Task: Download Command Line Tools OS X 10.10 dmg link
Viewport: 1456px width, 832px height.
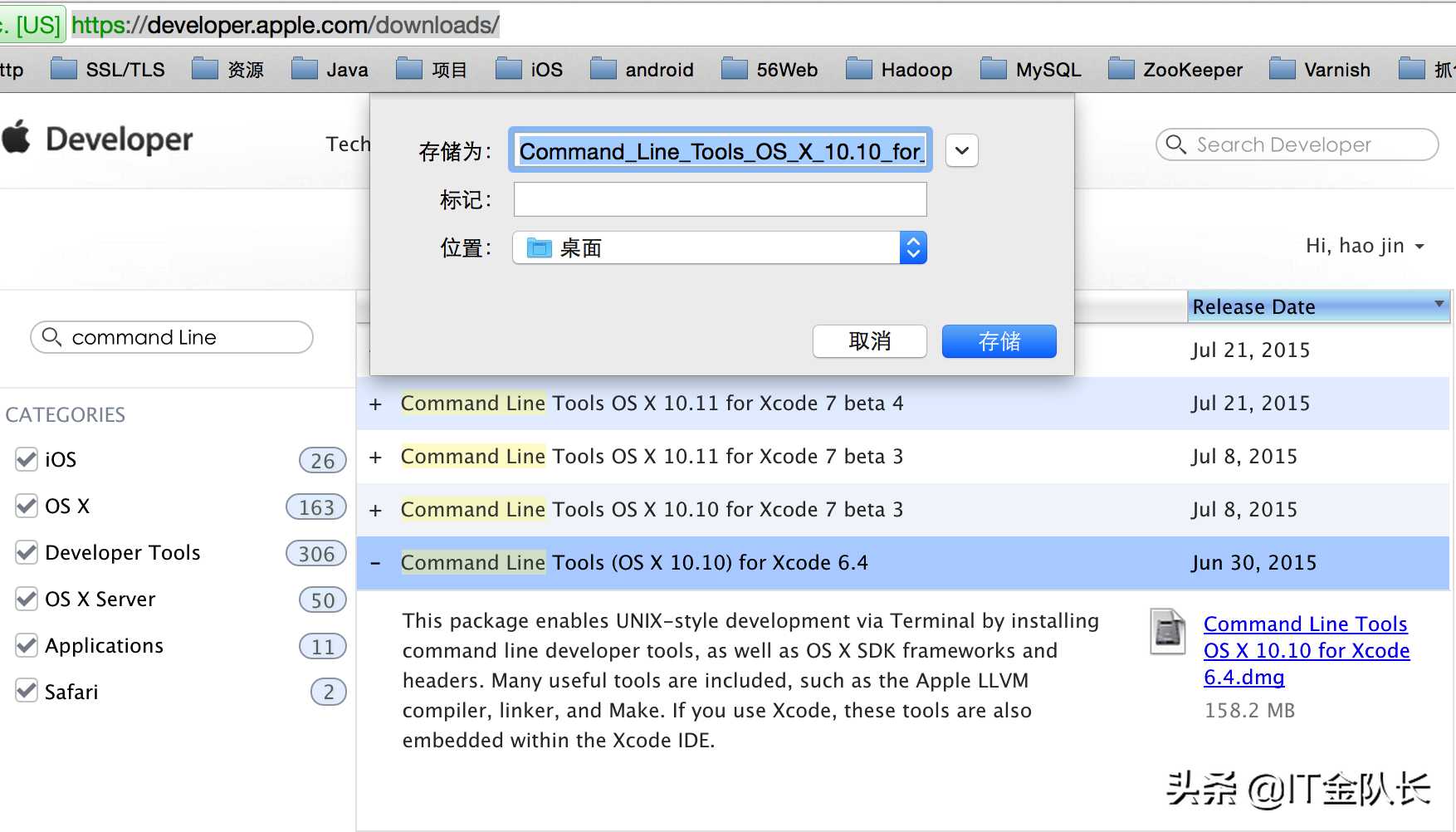Action: (x=1307, y=650)
